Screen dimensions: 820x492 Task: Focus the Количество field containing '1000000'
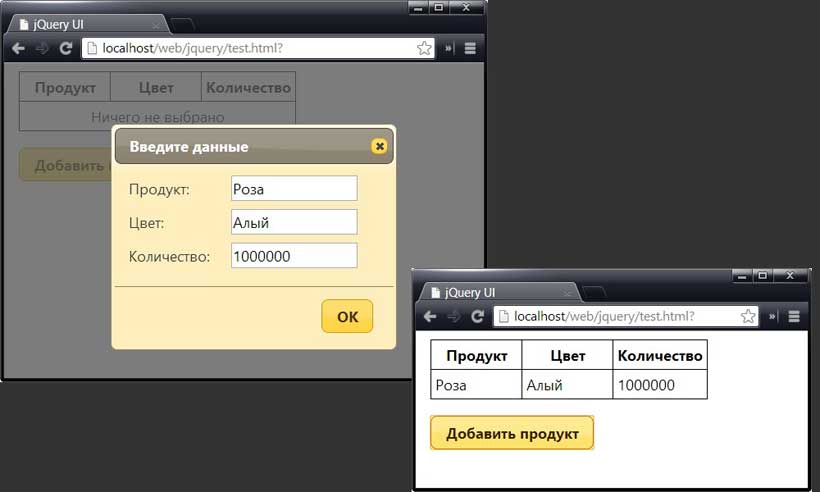(294, 256)
